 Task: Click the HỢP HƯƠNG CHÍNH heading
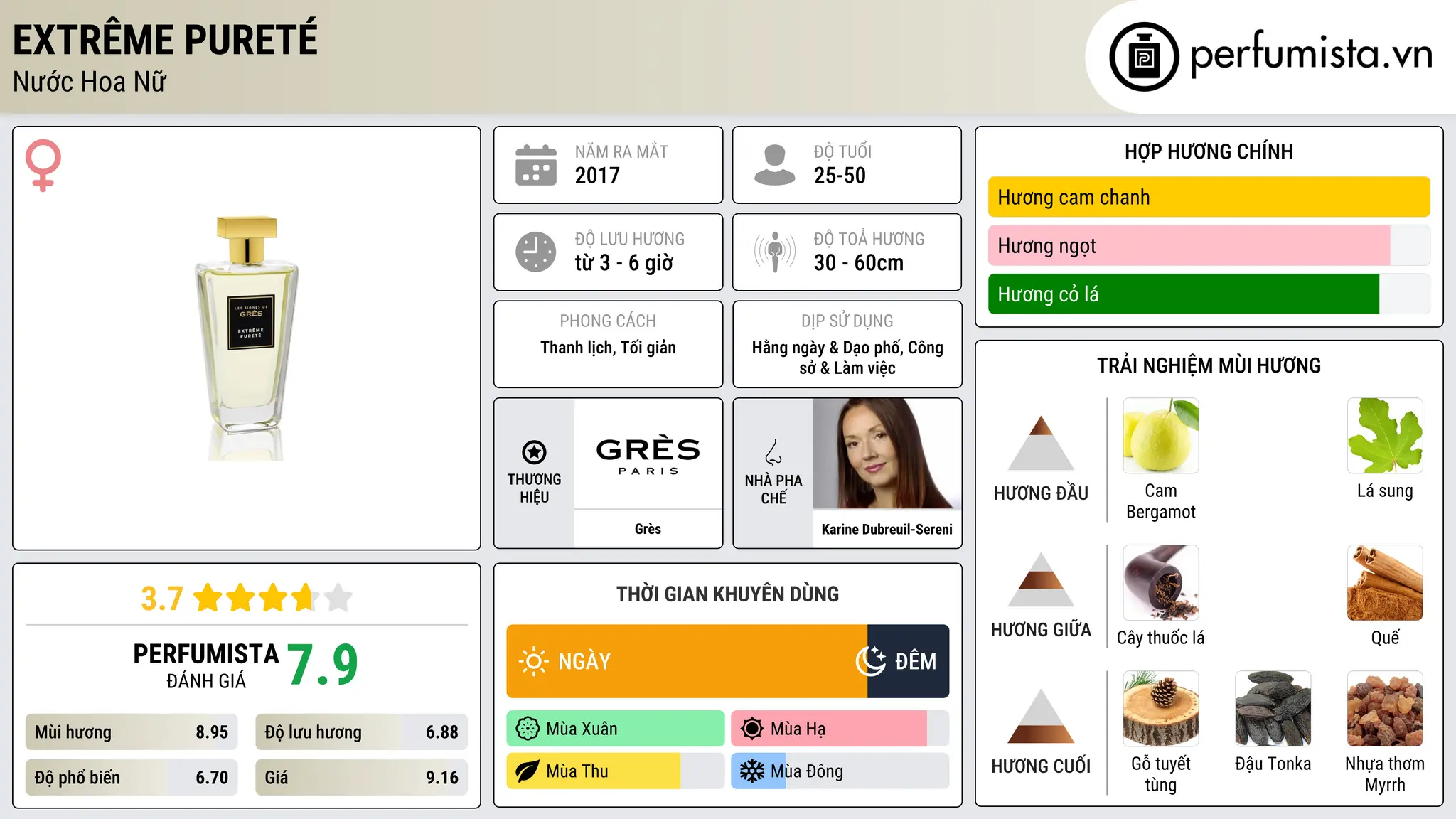pos(1209,151)
